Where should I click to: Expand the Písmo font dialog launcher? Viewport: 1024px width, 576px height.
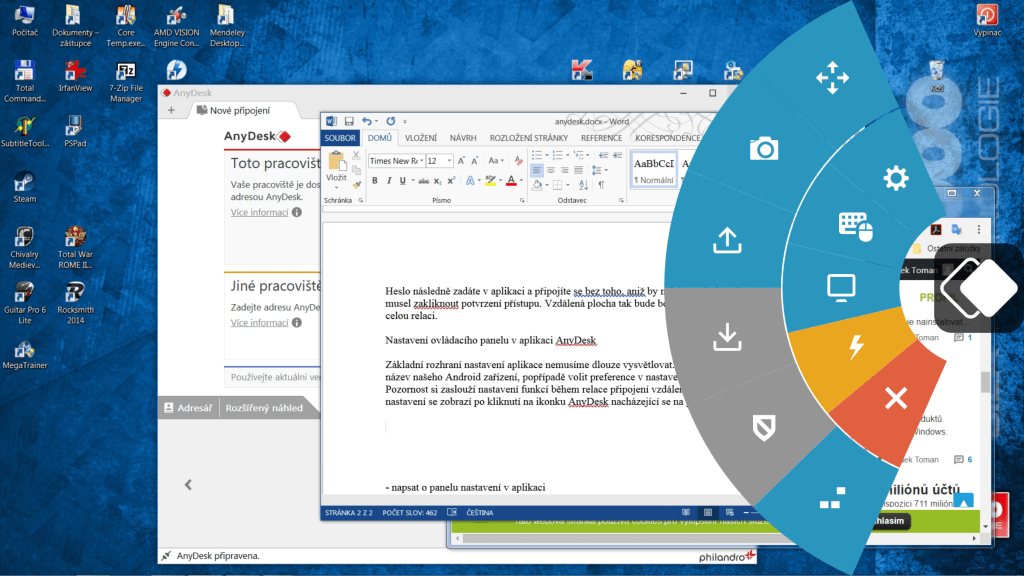tap(522, 201)
